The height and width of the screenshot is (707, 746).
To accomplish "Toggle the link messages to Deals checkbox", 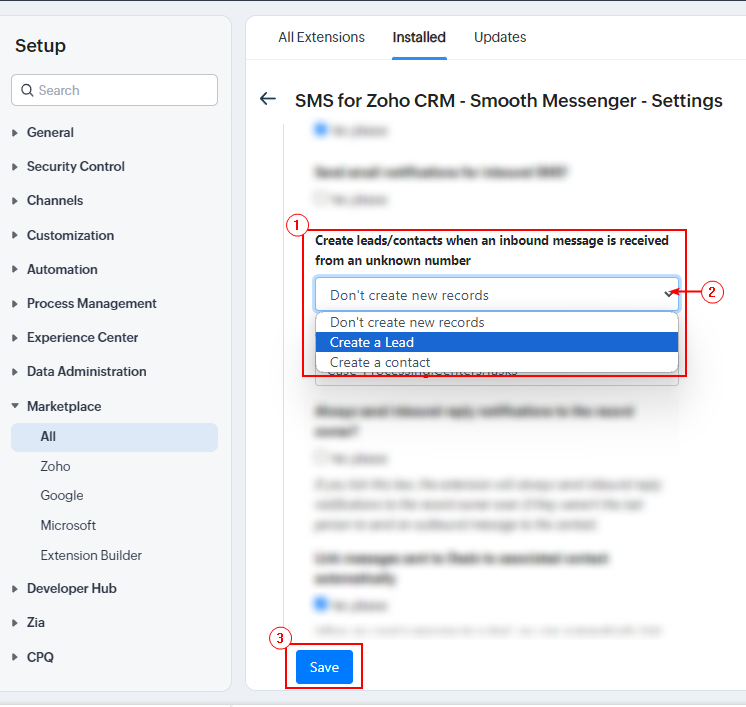I will pyautogui.click(x=321, y=604).
